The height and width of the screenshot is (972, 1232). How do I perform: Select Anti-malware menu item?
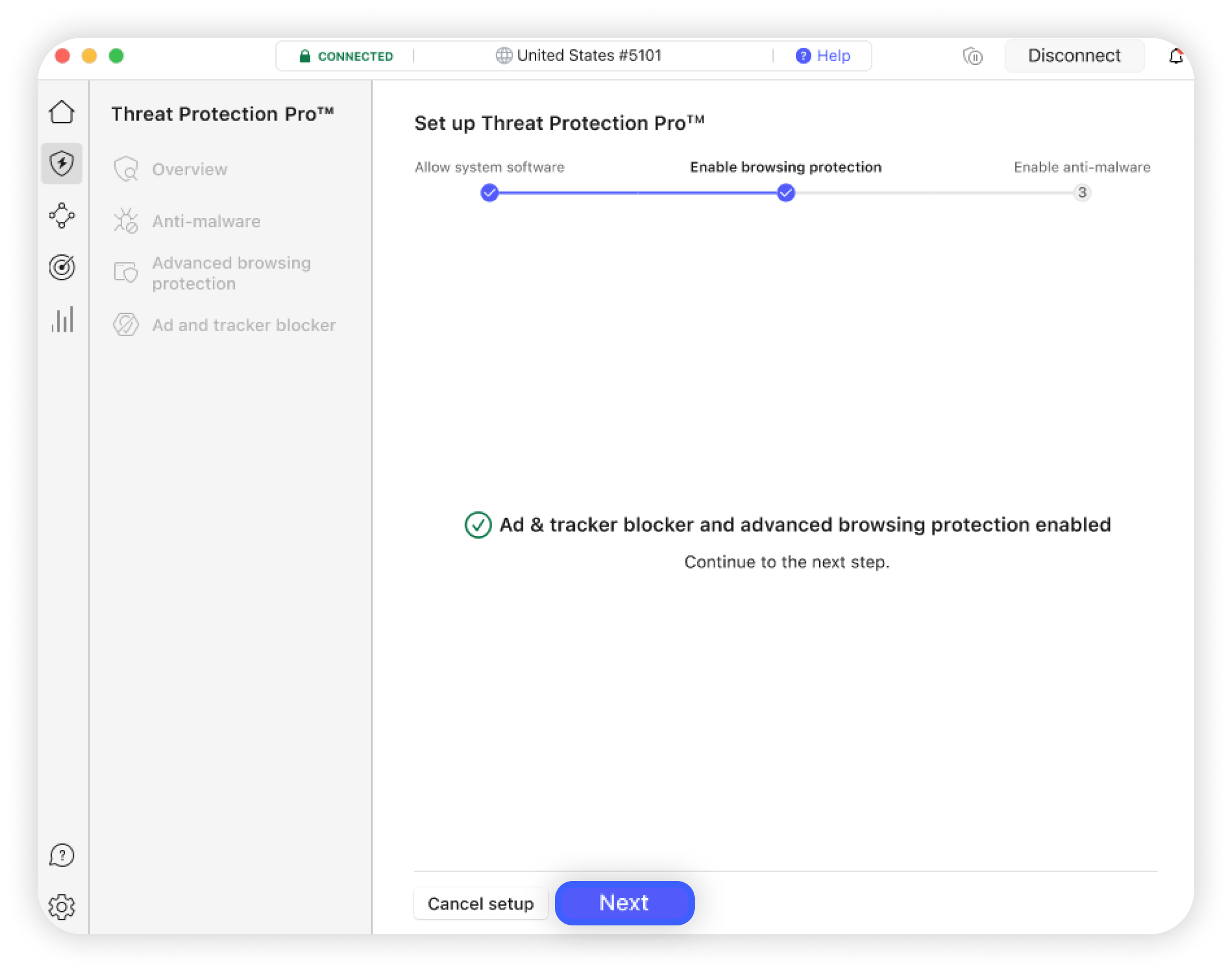(206, 221)
